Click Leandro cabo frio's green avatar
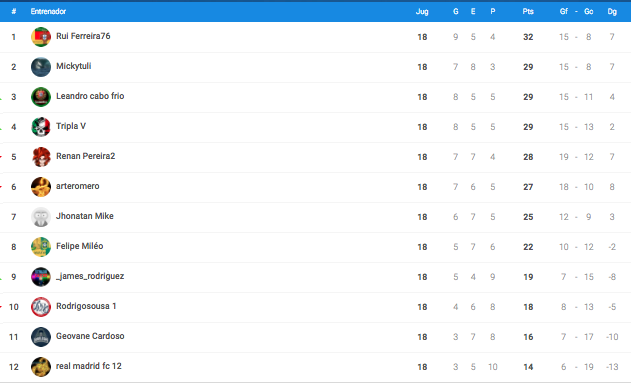631x383 pixels. click(x=41, y=97)
